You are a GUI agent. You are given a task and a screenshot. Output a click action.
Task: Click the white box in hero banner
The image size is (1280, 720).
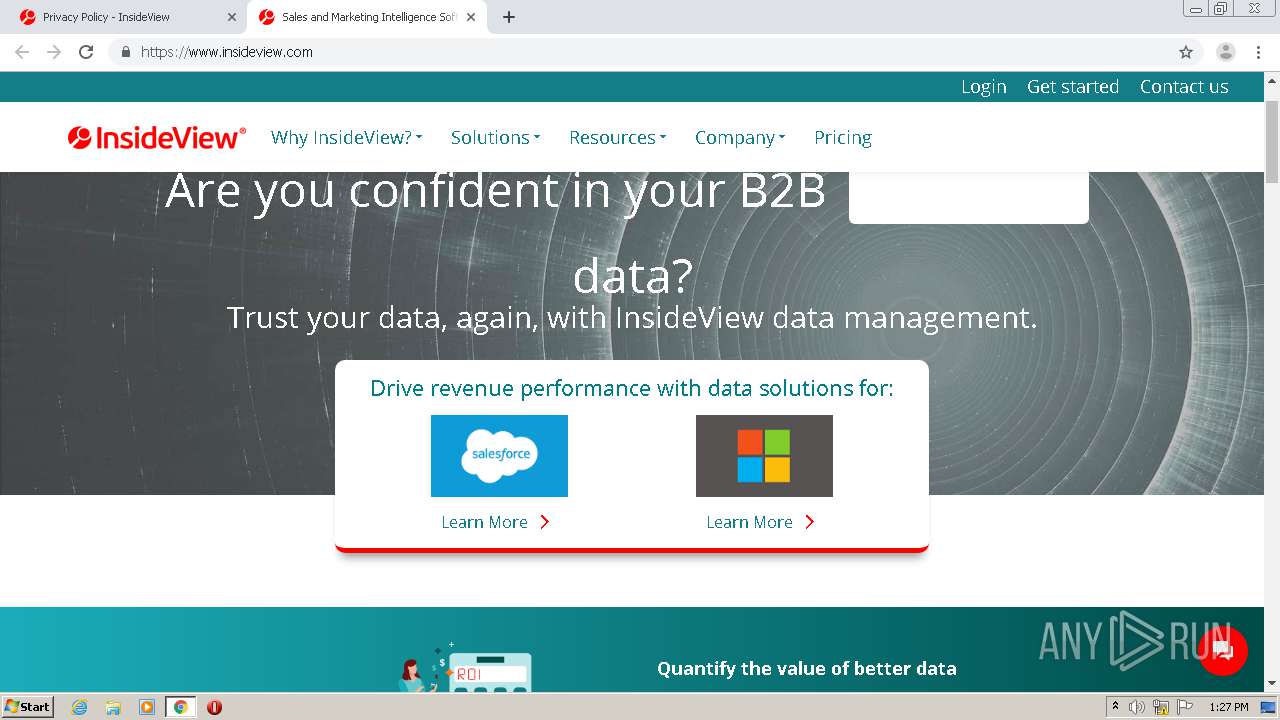tap(969, 198)
